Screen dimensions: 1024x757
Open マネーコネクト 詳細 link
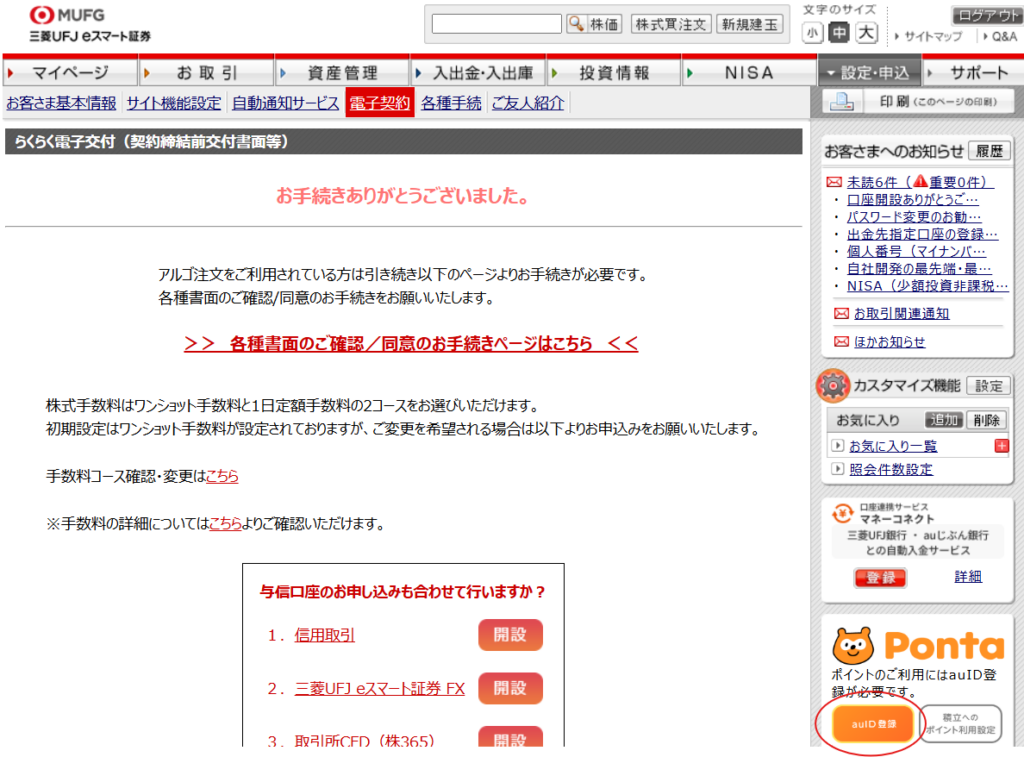(968, 577)
